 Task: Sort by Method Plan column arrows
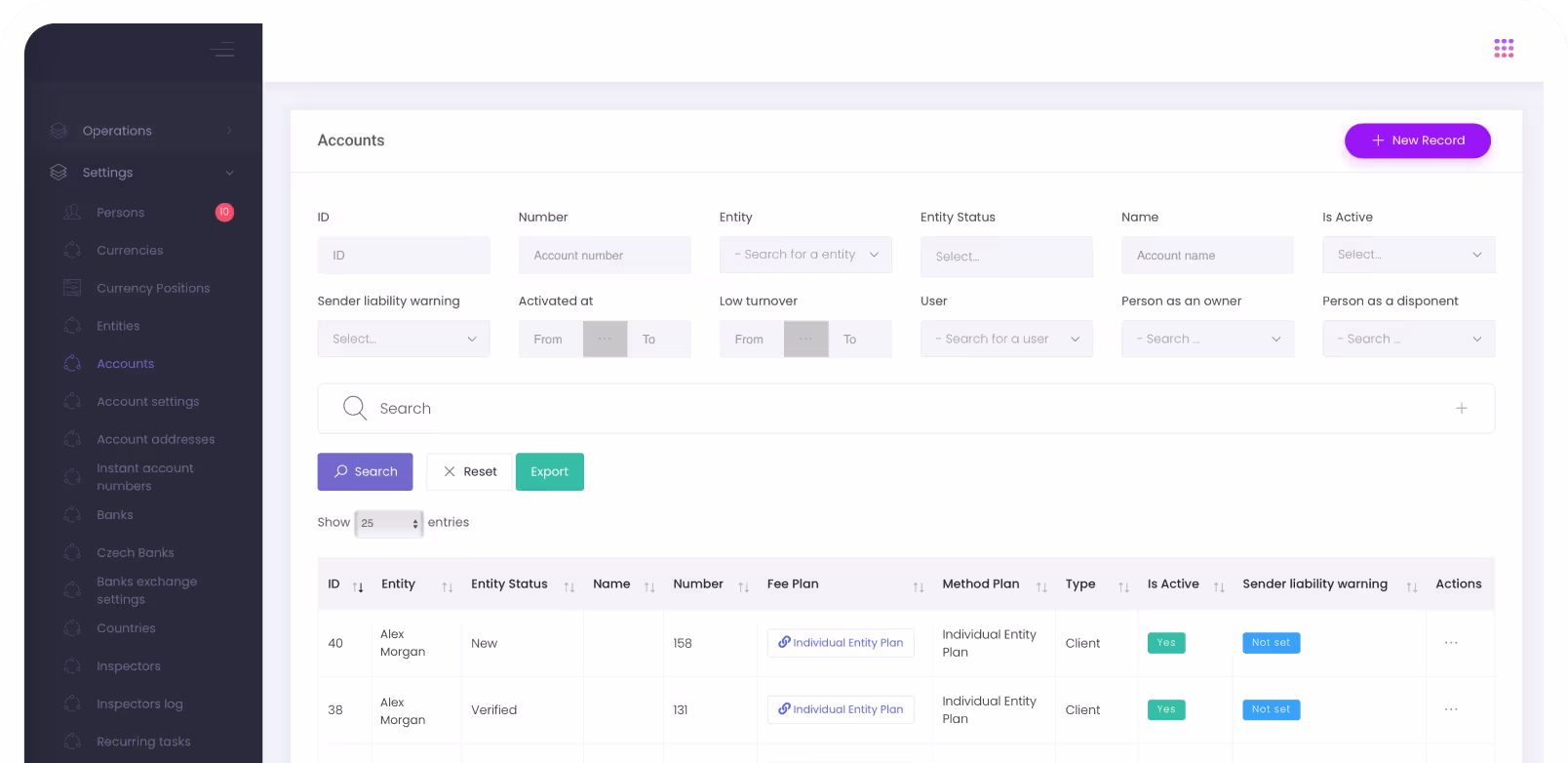[1041, 586]
